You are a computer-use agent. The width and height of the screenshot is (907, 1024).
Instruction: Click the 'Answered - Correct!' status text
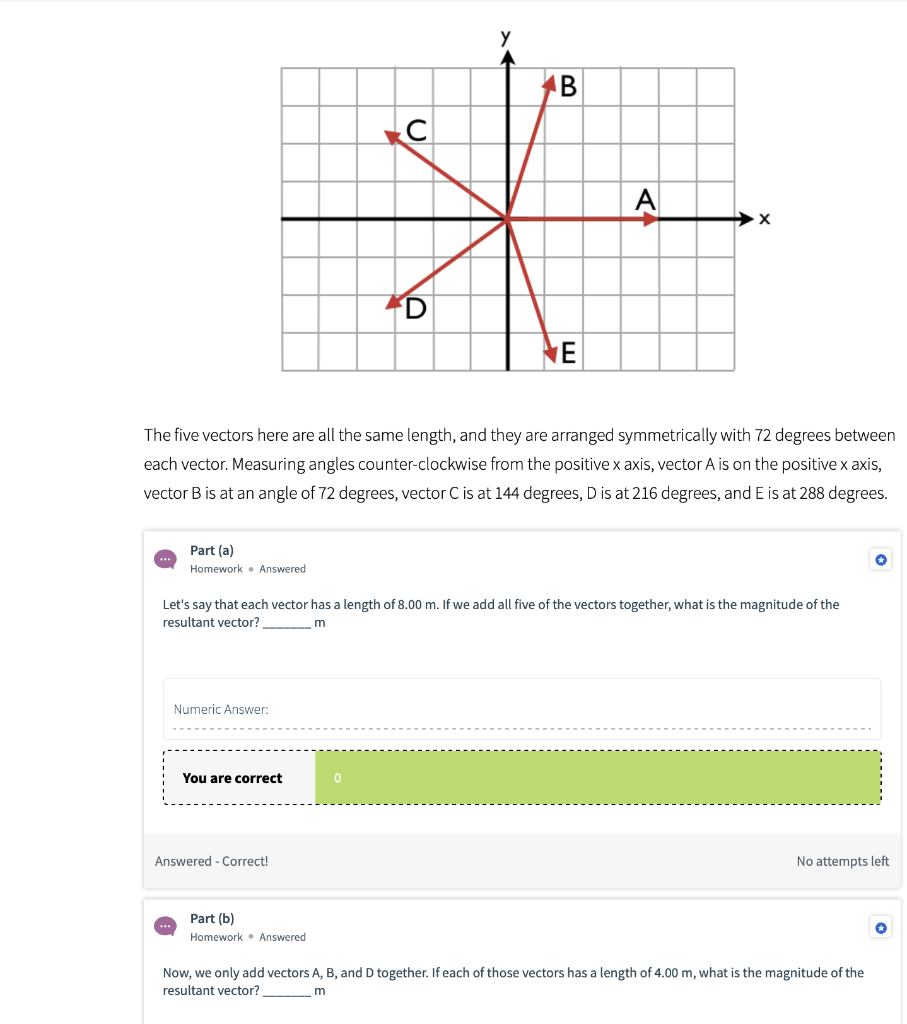(x=211, y=861)
